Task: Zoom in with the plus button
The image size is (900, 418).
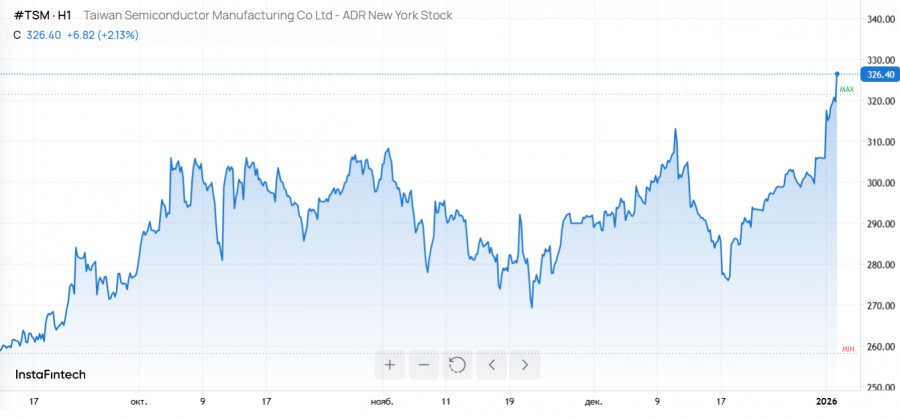Action: [390, 365]
